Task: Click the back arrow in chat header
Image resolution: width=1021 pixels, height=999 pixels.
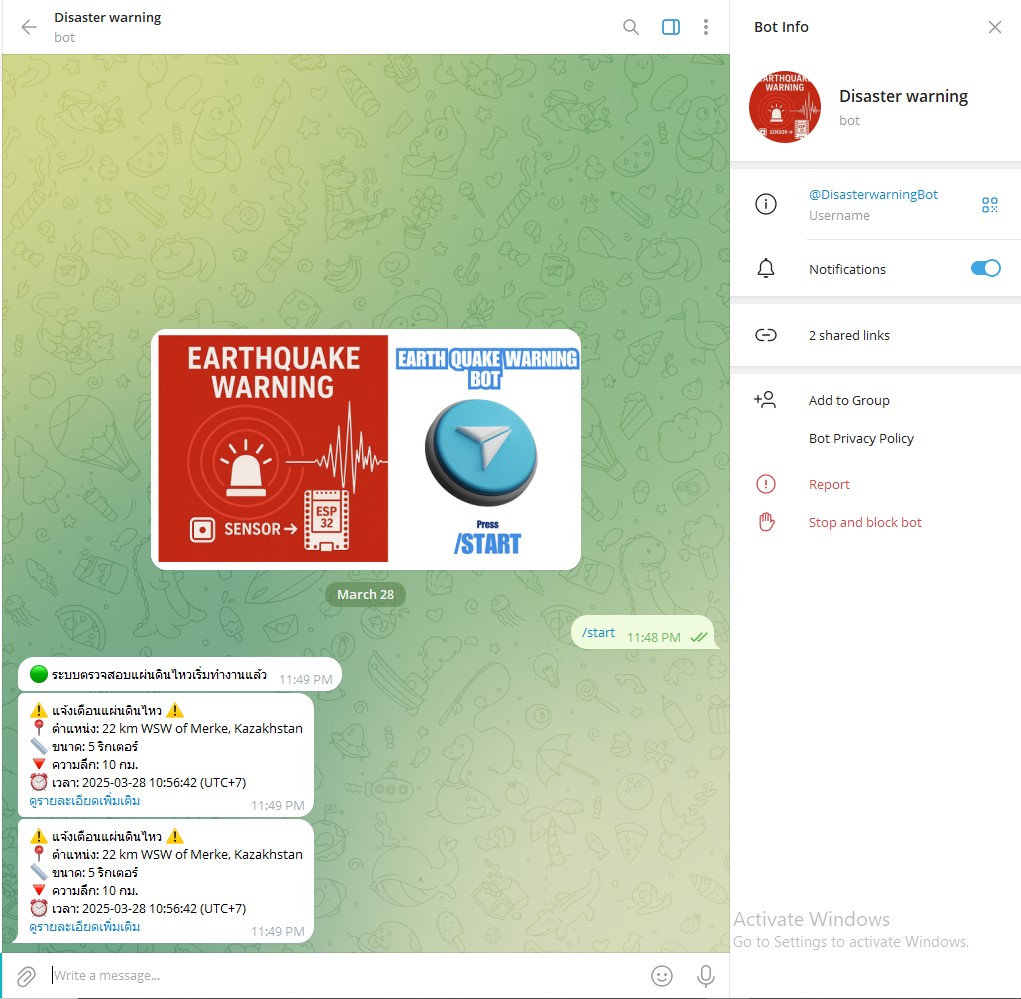Action: pos(28,27)
